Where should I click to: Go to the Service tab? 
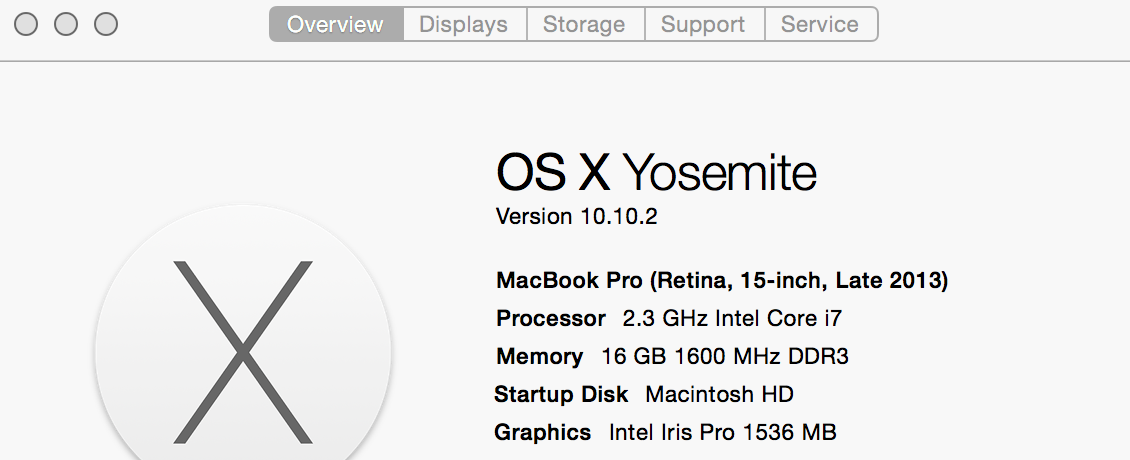[820, 25]
